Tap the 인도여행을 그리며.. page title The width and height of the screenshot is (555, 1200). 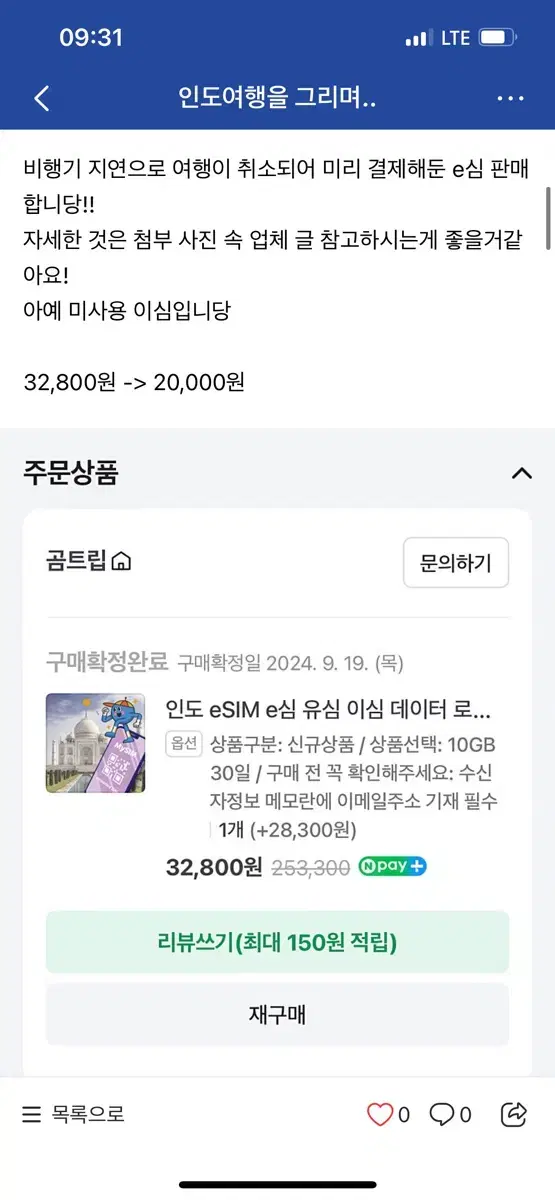pos(277,98)
